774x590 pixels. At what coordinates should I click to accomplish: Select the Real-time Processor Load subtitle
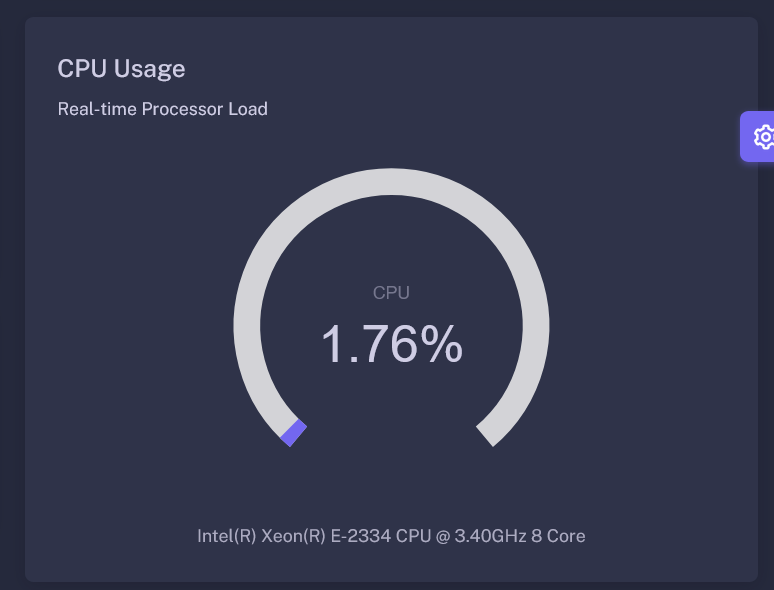pos(162,109)
